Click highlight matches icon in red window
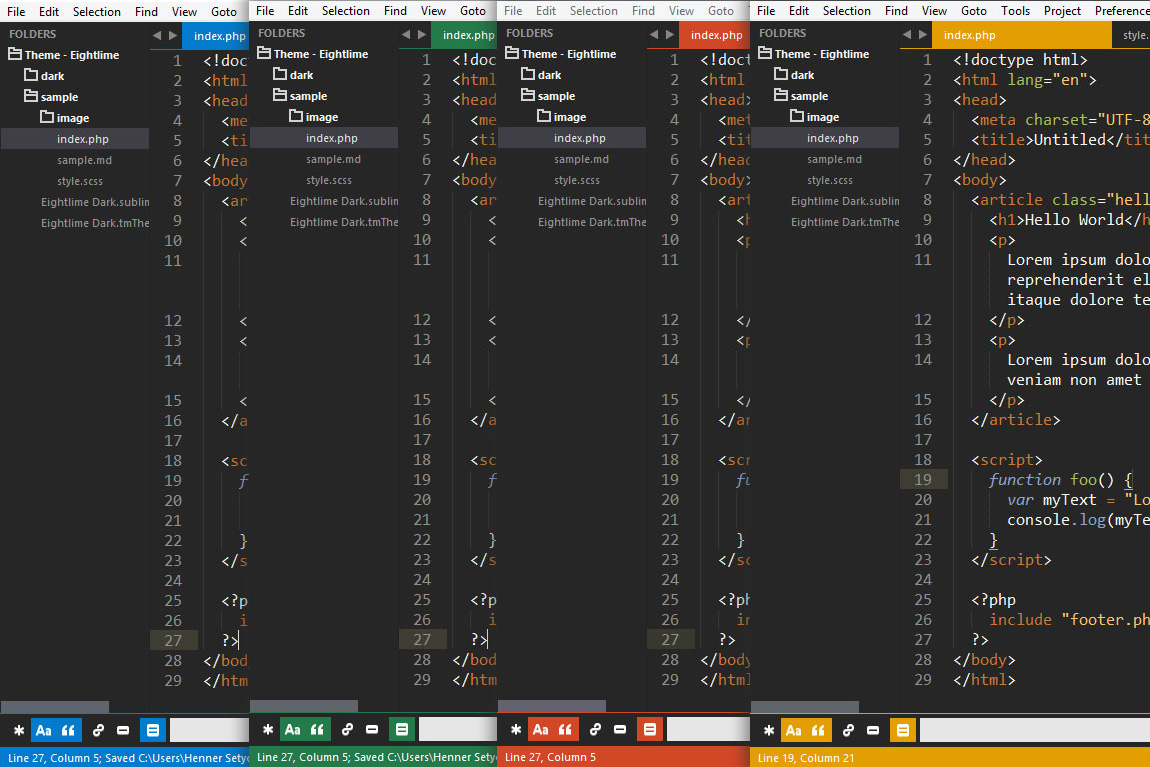Viewport: 1150px width, 767px height. (649, 730)
